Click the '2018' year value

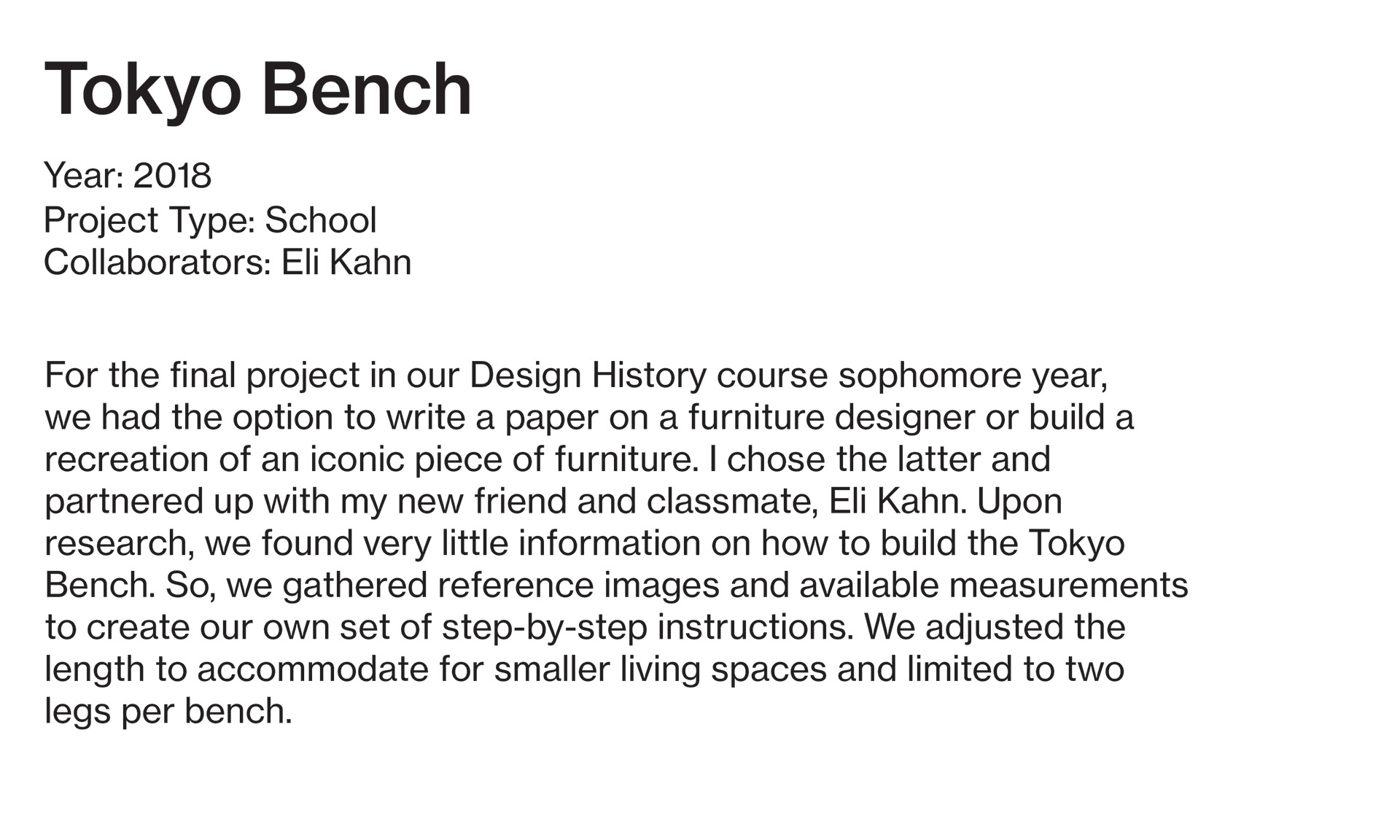[x=173, y=176]
